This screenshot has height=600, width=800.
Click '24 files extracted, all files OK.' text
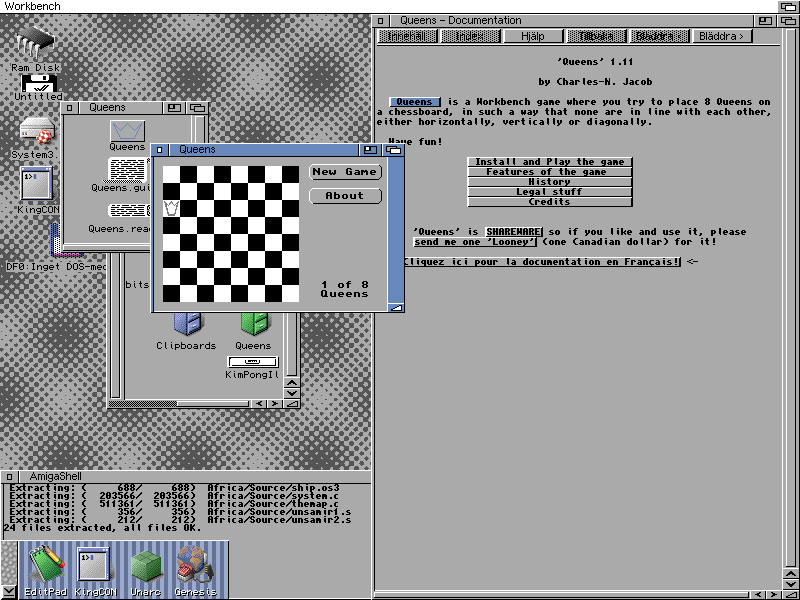coord(102,528)
